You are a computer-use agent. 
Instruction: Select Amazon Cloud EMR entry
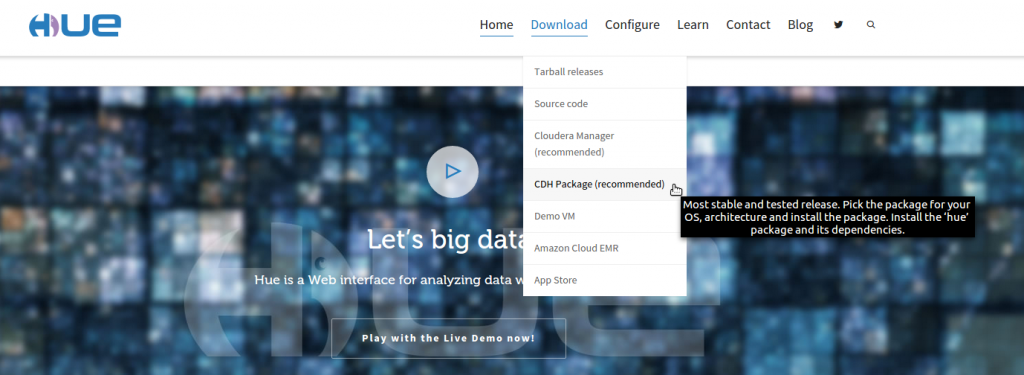605,248
